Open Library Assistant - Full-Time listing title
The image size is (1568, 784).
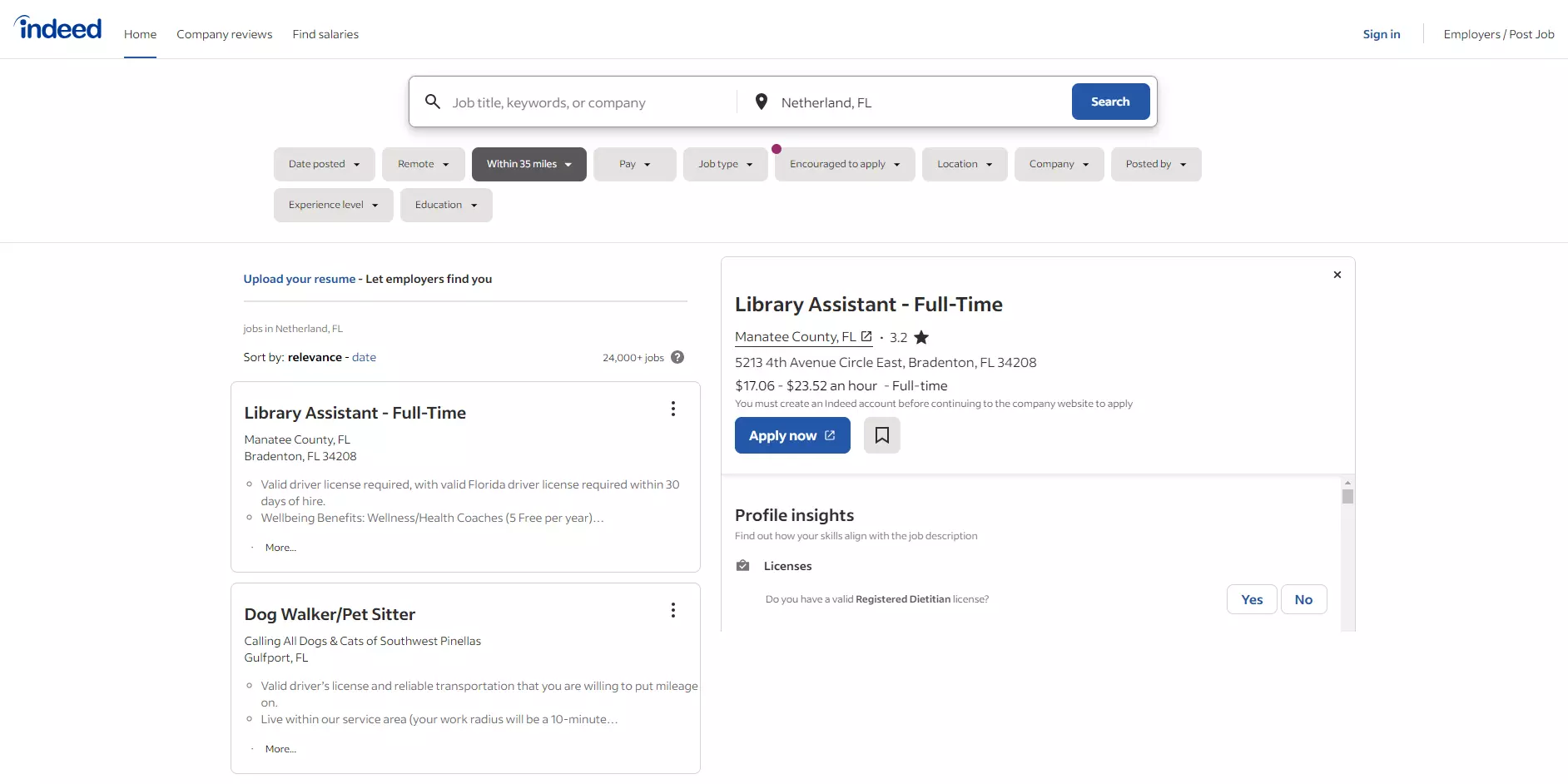[x=355, y=413]
